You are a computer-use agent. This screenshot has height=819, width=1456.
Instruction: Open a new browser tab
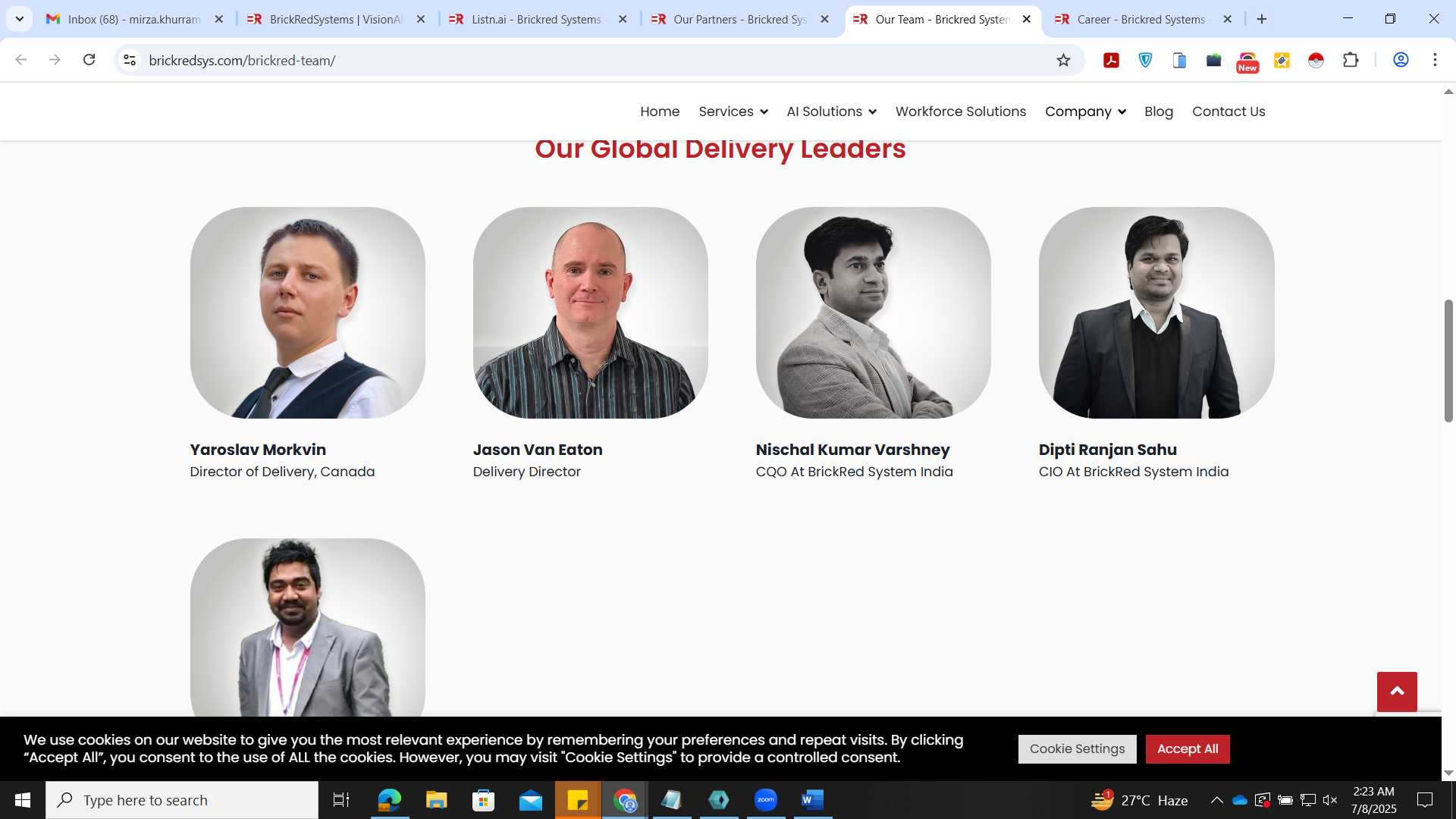[1262, 19]
